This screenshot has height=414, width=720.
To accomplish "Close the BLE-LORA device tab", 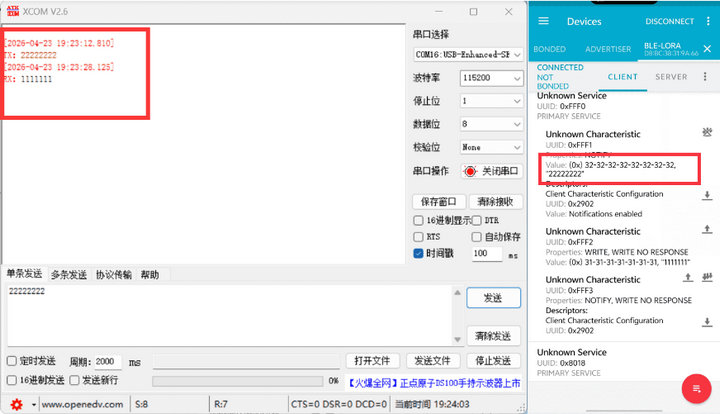I will [x=707, y=49].
